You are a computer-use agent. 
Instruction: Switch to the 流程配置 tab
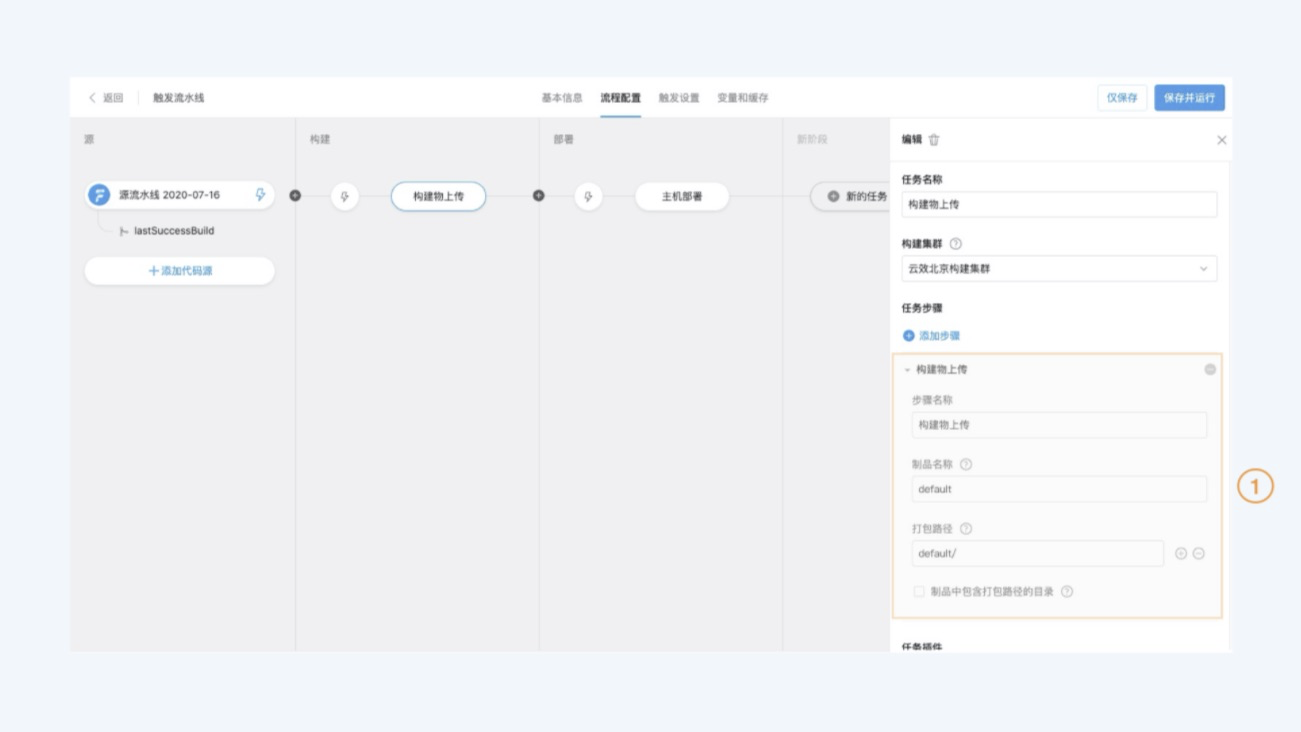(620, 98)
